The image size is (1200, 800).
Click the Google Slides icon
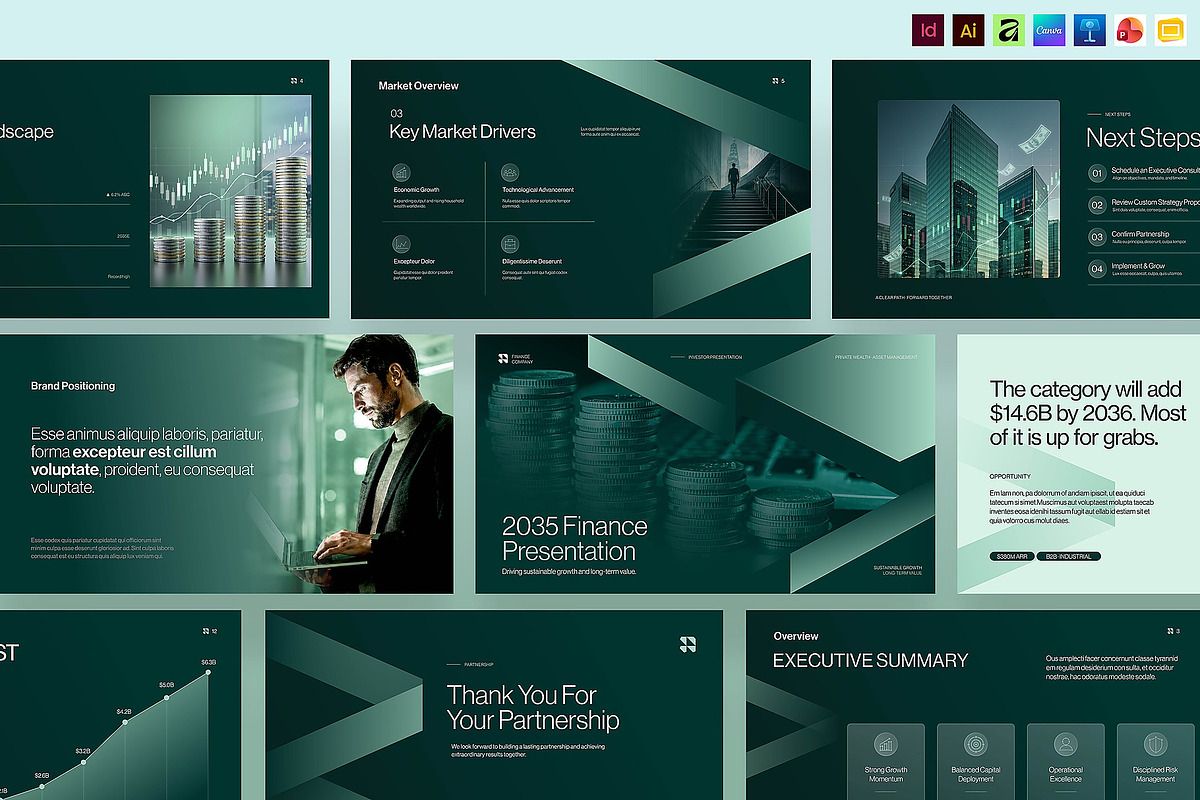pyautogui.click(x=1170, y=31)
